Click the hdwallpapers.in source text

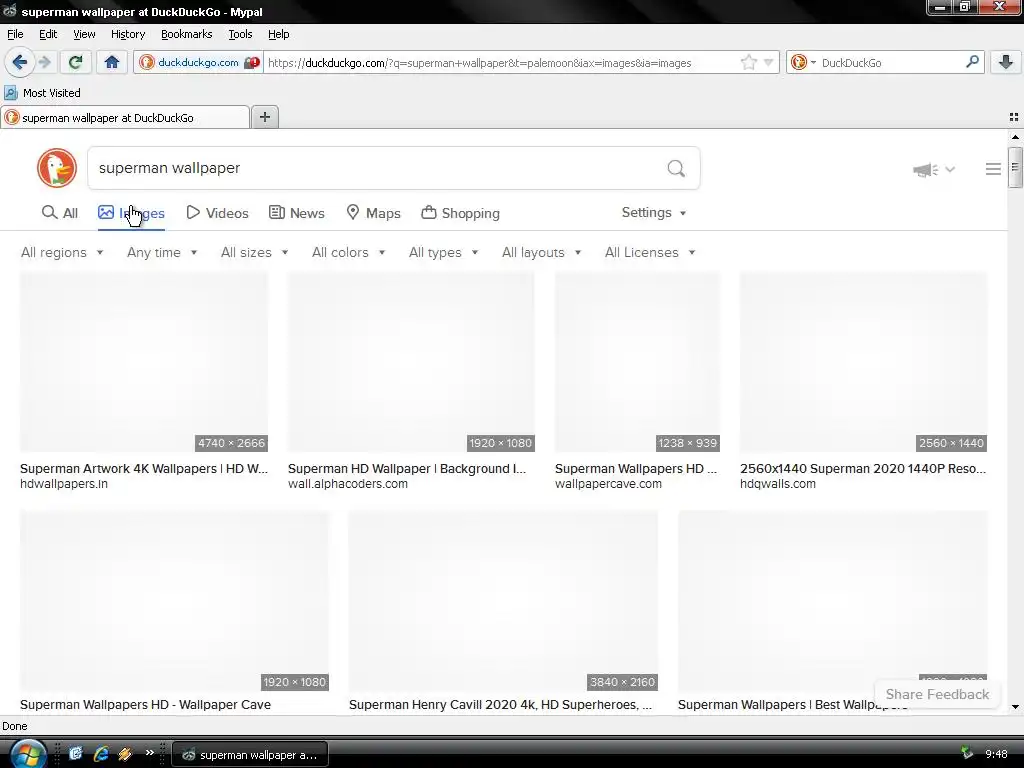[64, 484]
